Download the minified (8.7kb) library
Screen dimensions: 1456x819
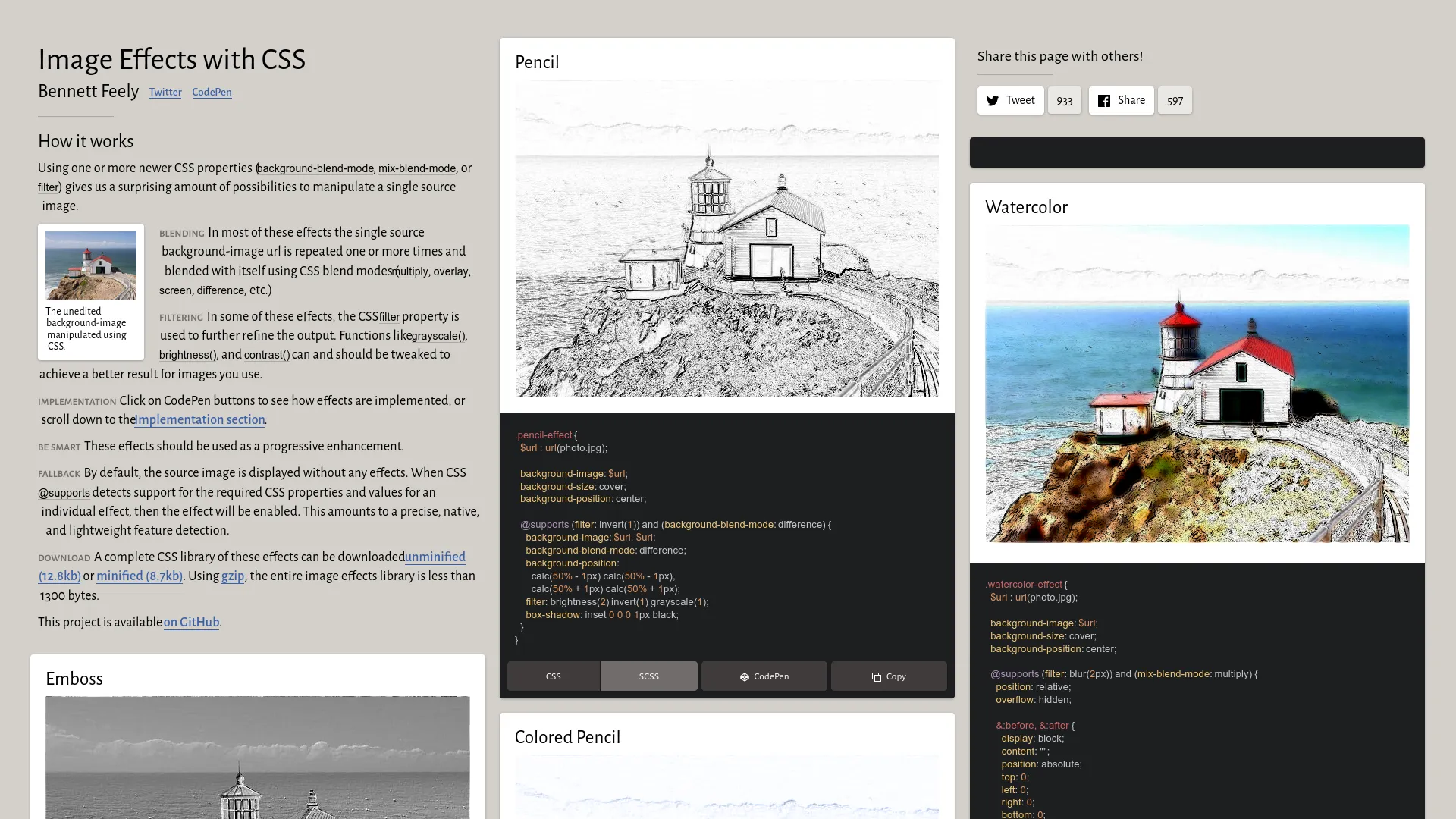click(x=140, y=576)
